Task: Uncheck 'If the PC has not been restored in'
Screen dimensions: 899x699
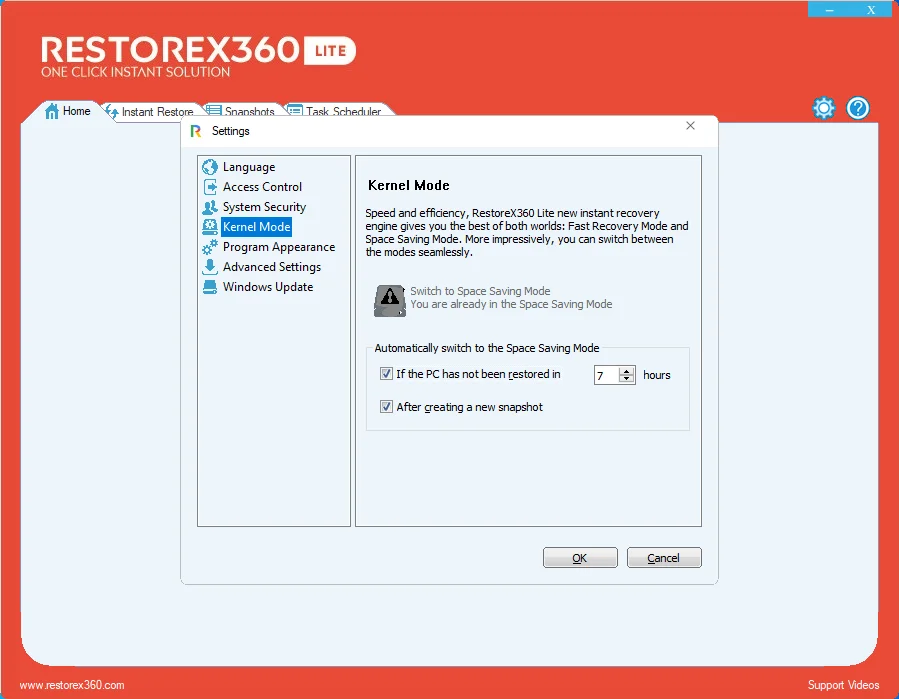Action: click(386, 374)
